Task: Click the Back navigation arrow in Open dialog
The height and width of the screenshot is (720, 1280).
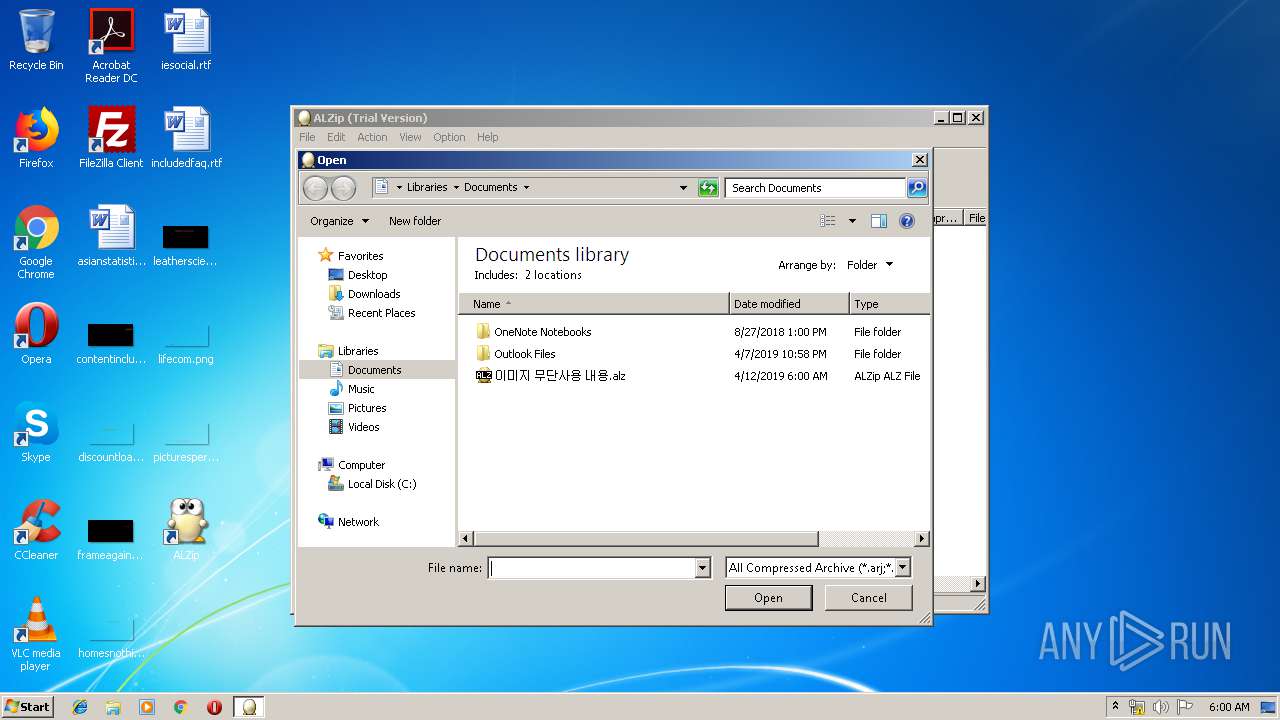Action: pyautogui.click(x=315, y=187)
